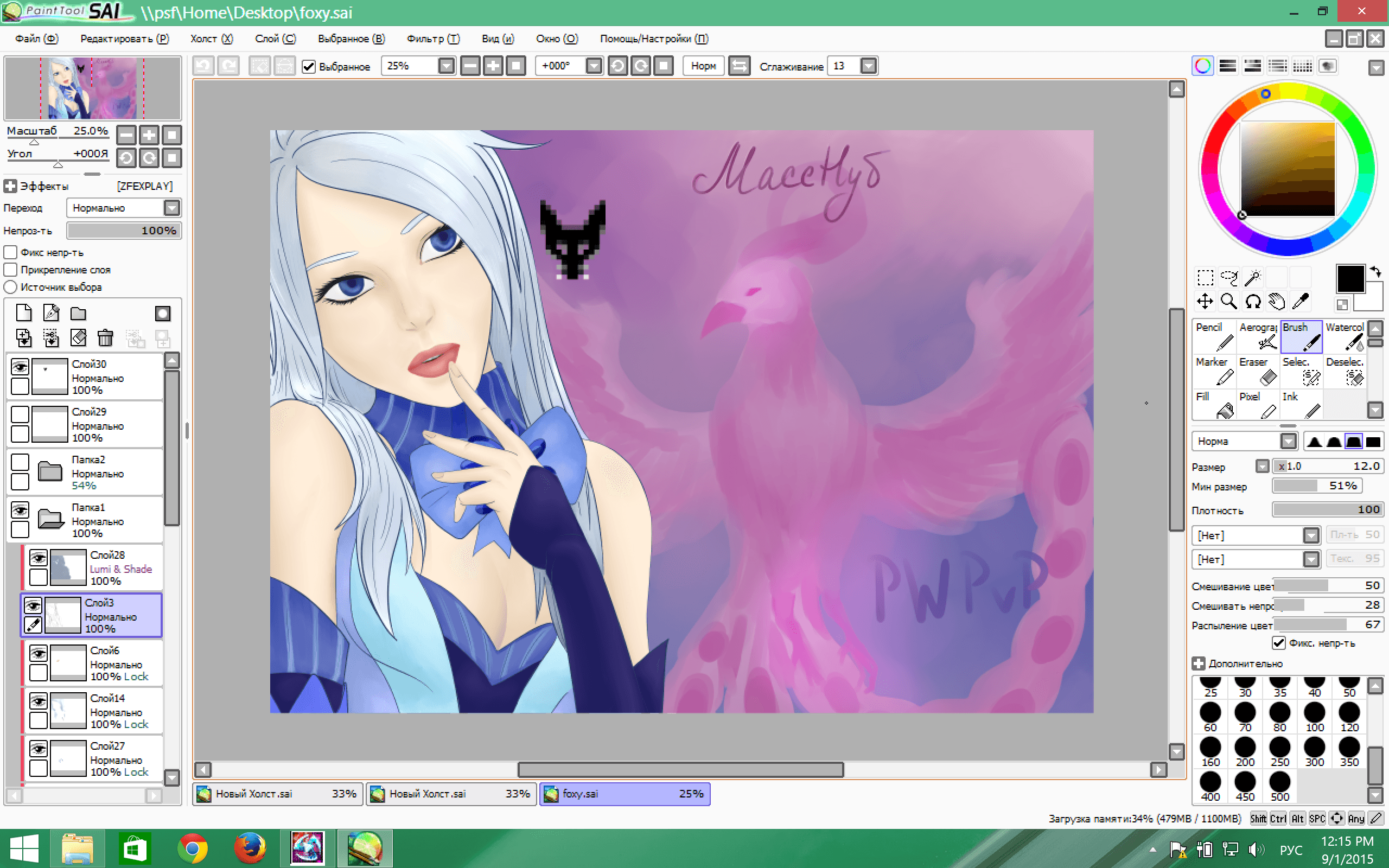Open the 25% zoom level dropdown
The width and height of the screenshot is (1389, 868).
[x=446, y=66]
